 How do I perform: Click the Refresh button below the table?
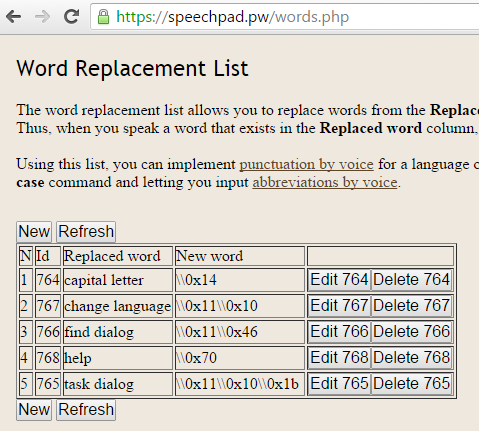click(86, 409)
